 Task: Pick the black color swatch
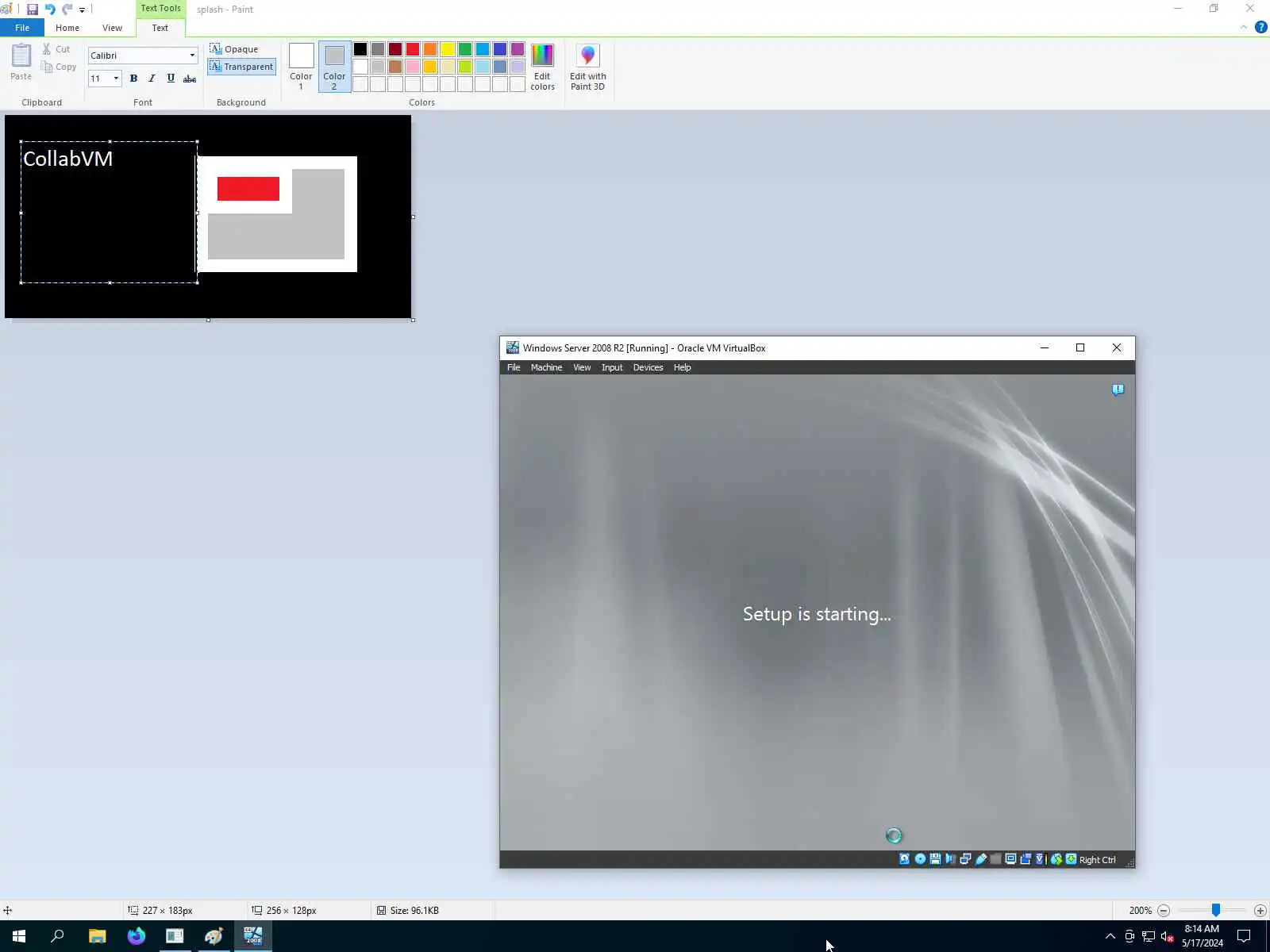[x=360, y=49]
